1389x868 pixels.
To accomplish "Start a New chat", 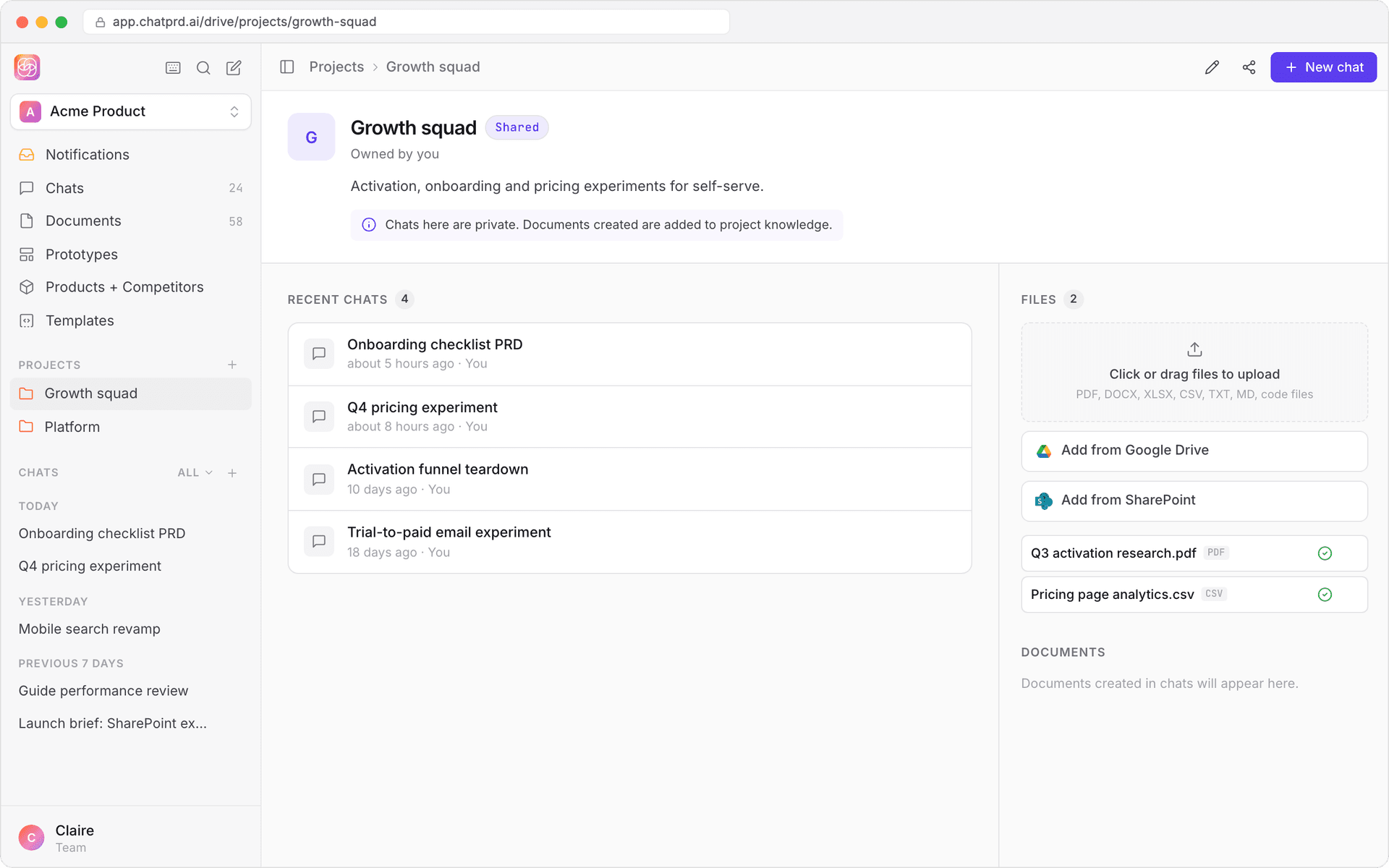I will tap(1323, 67).
